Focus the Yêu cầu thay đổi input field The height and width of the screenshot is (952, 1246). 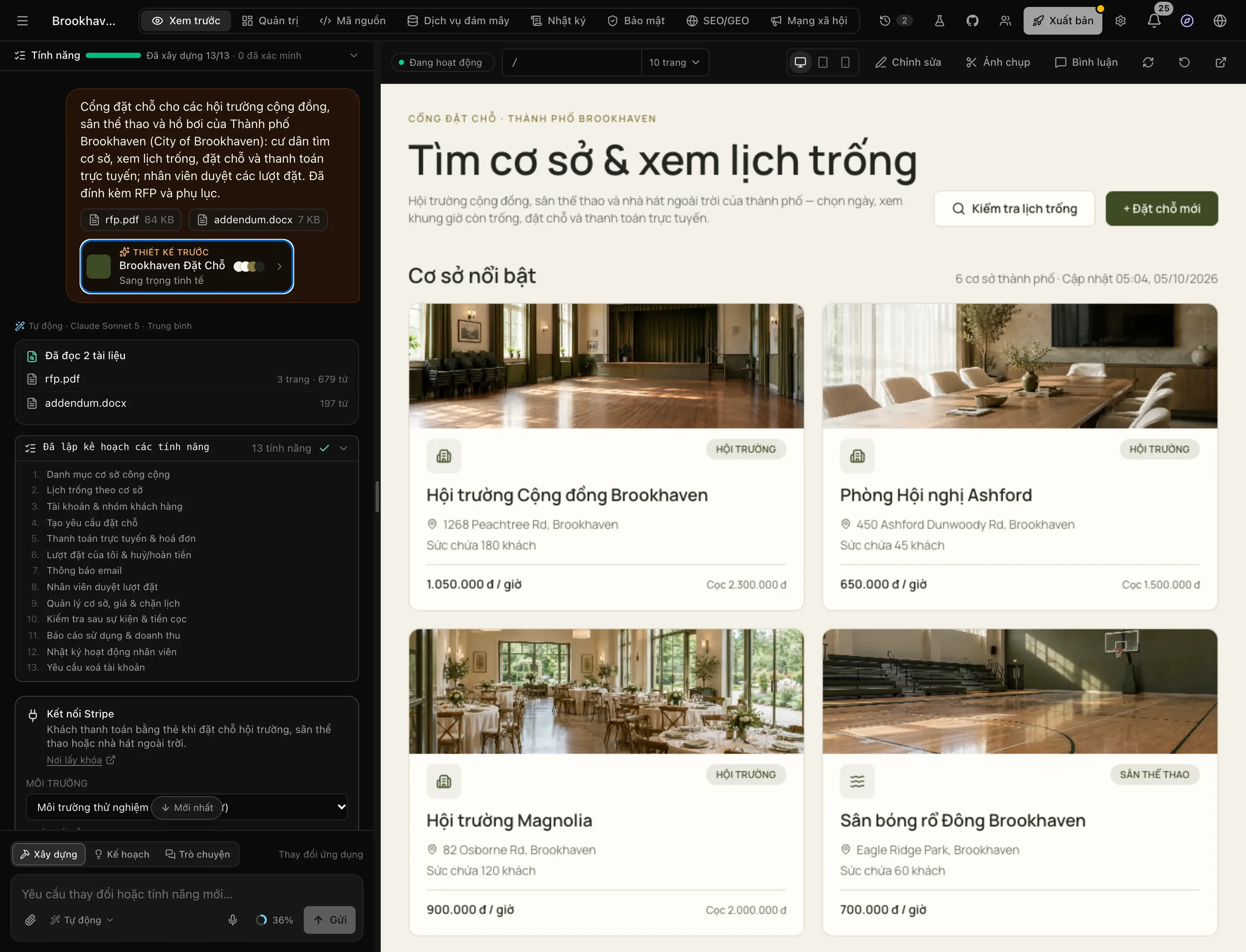186,894
